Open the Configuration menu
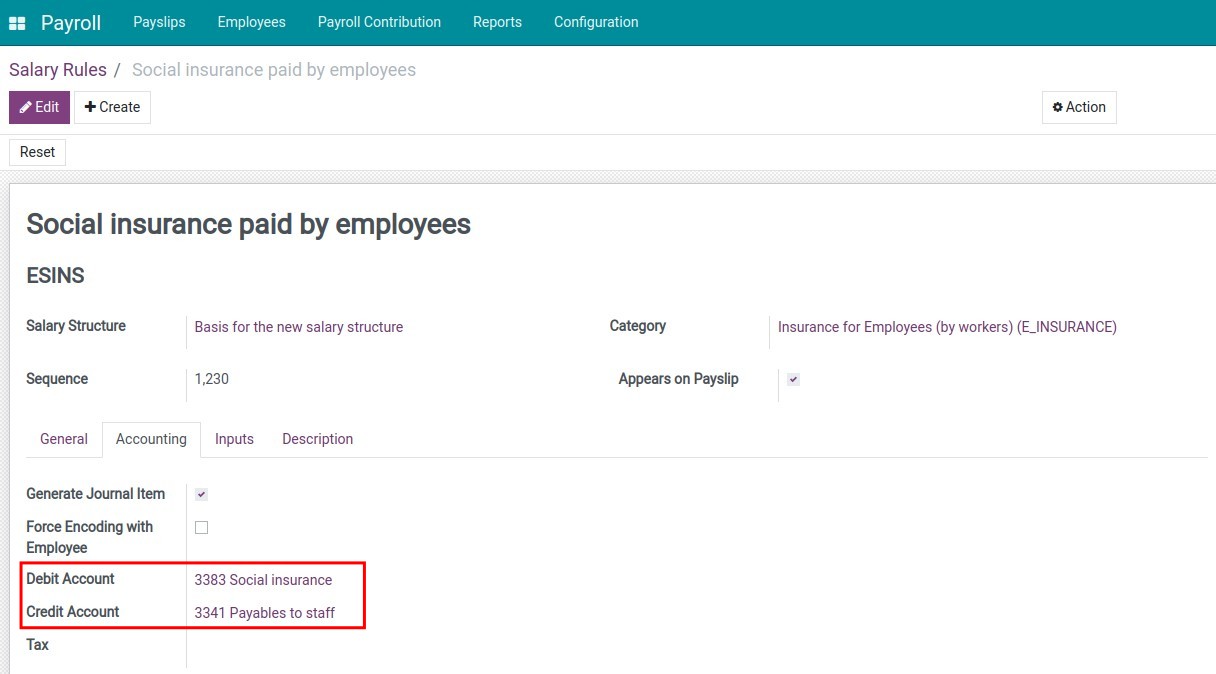The image size is (1216, 674). pyautogui.click(x=595, y=21)
